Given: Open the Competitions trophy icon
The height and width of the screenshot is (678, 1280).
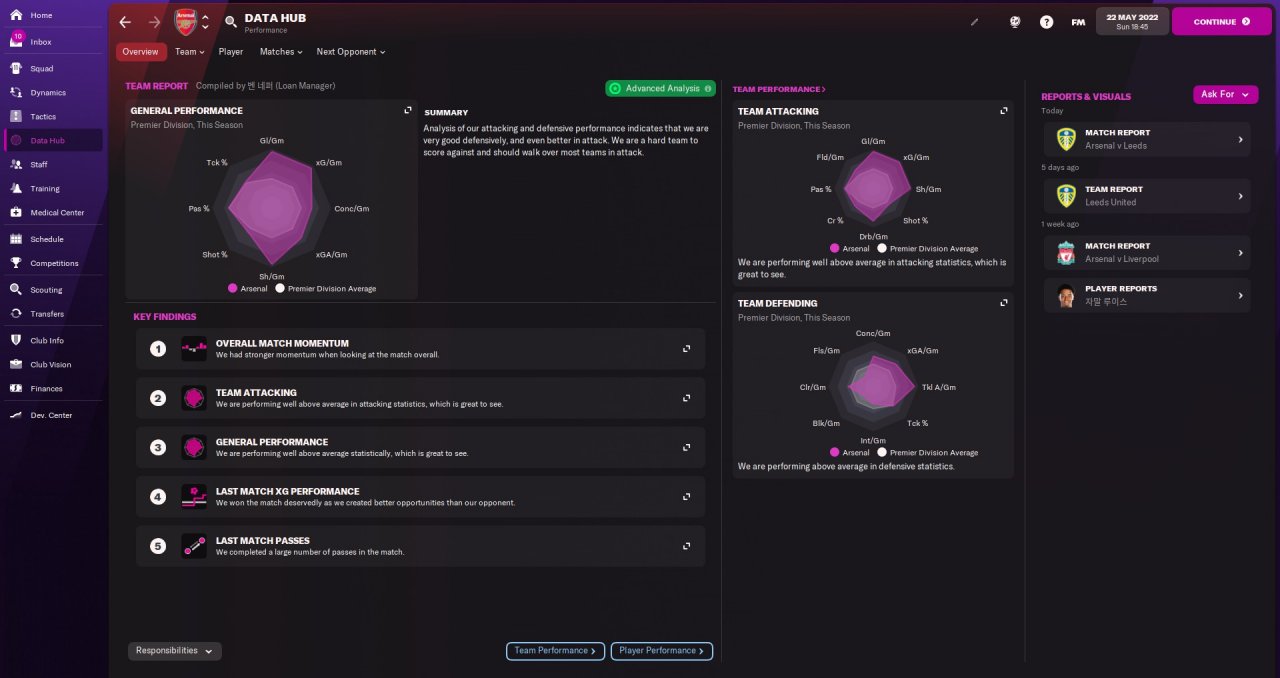Looking at the screenshot, I should tap(16, 264).
